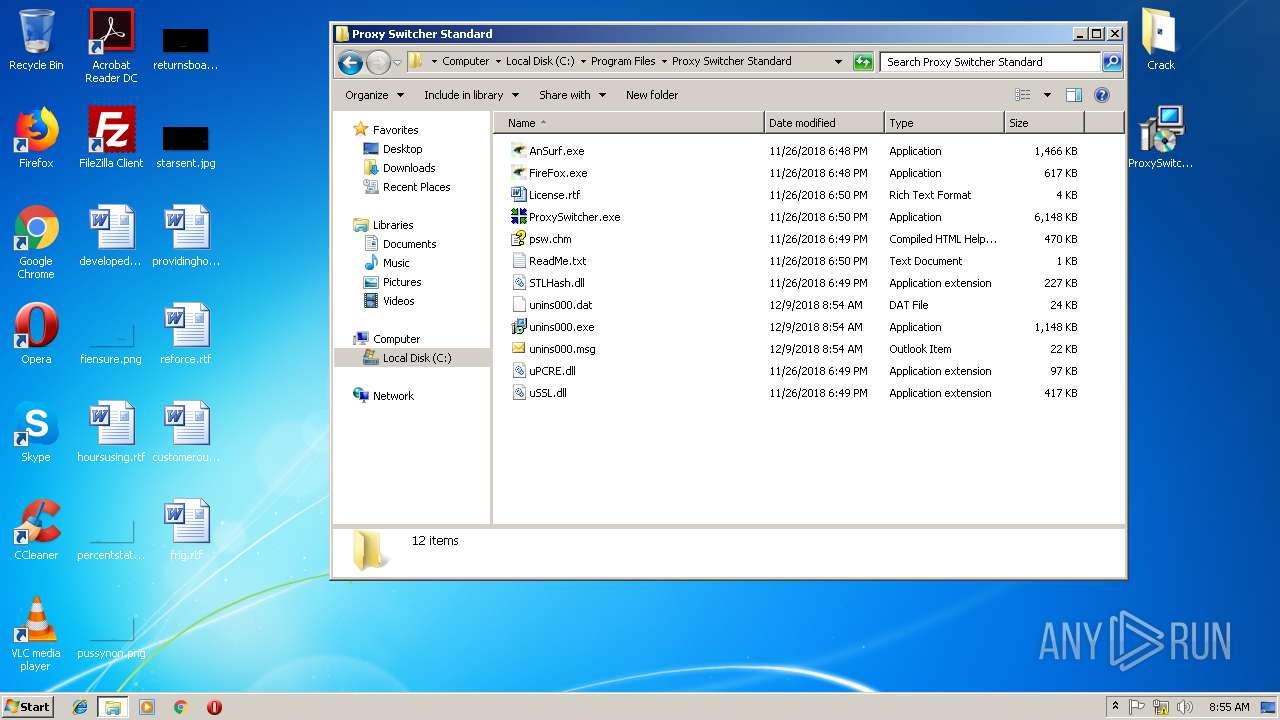Viewport: 1280px width, 720px height.
Task: Open Music library in navigation pane
Action: [x=396, y=263]
